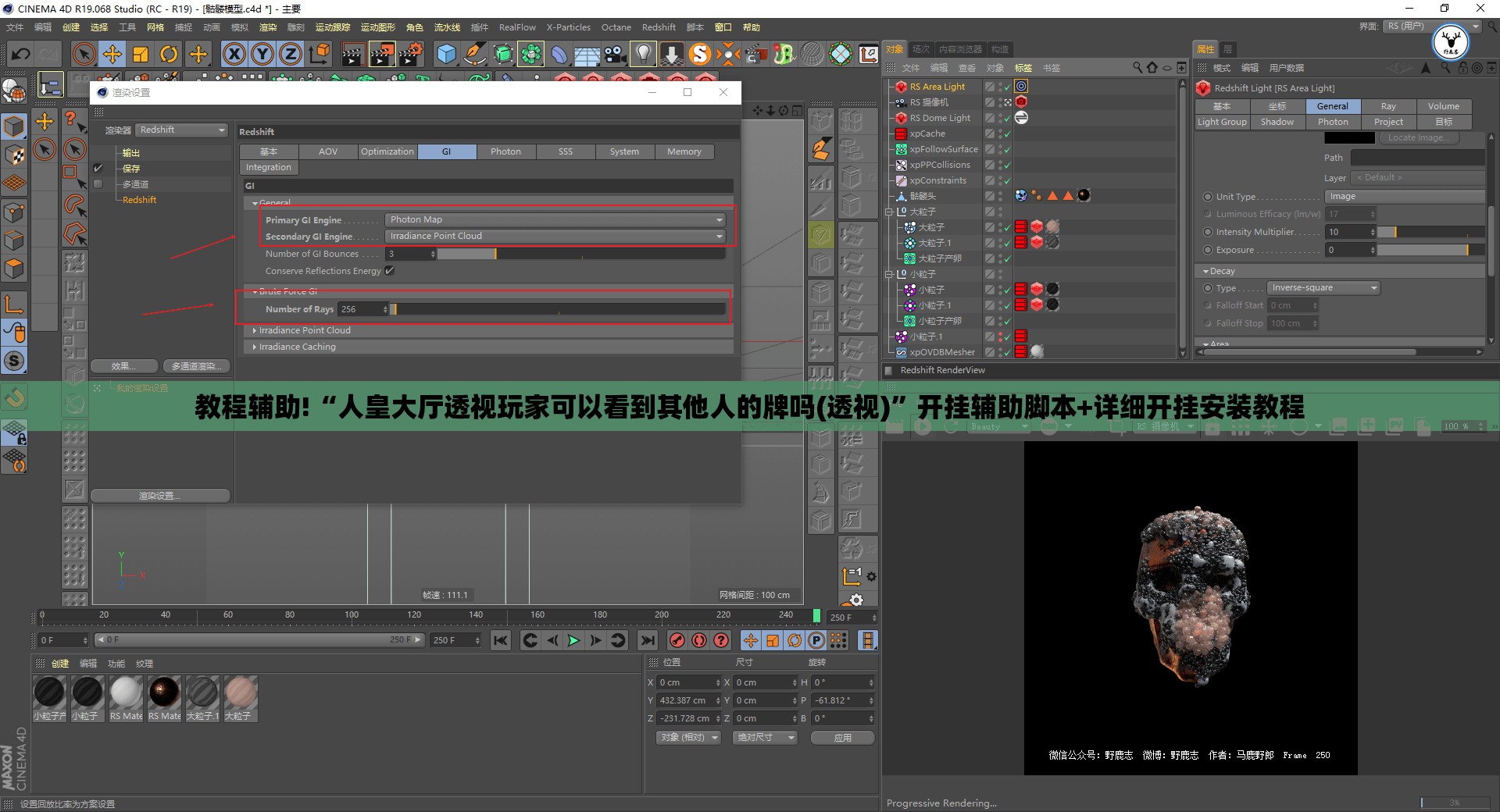Toggle the Position keyframe icon
Viewport: 1500px width, 812px height.
pyautogui.click(x=751, y=641)
